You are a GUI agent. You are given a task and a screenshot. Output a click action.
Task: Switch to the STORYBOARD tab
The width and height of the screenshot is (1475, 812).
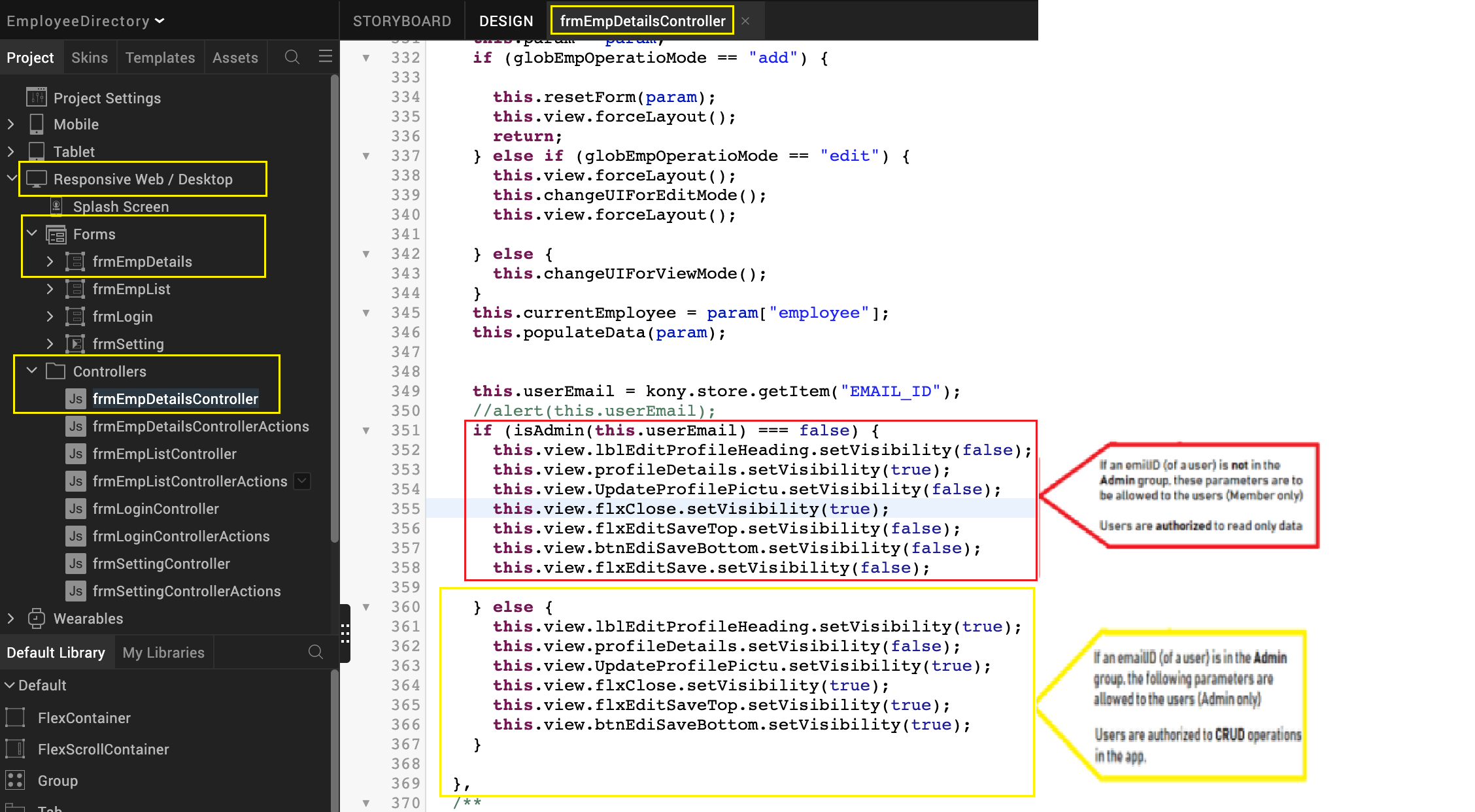401,21
